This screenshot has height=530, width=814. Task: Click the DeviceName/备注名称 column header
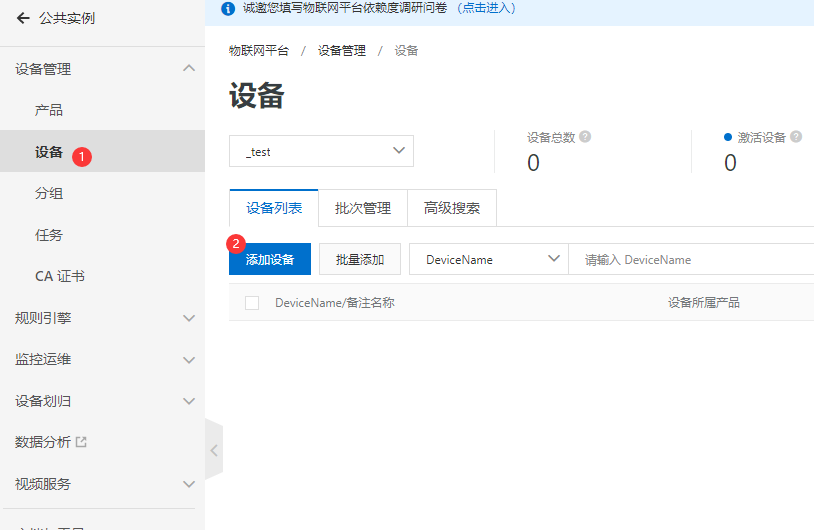335,303
